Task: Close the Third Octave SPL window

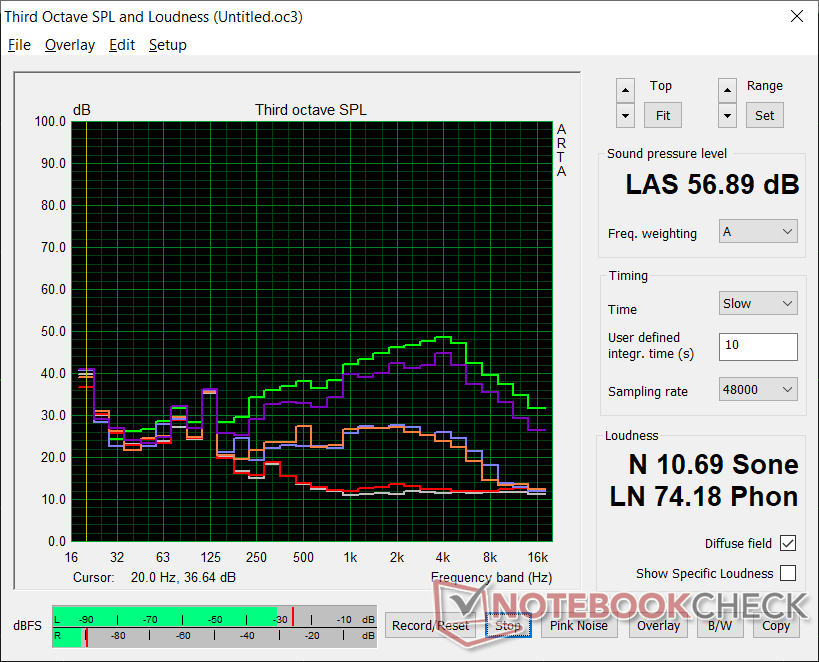Action: click(797, 17)
